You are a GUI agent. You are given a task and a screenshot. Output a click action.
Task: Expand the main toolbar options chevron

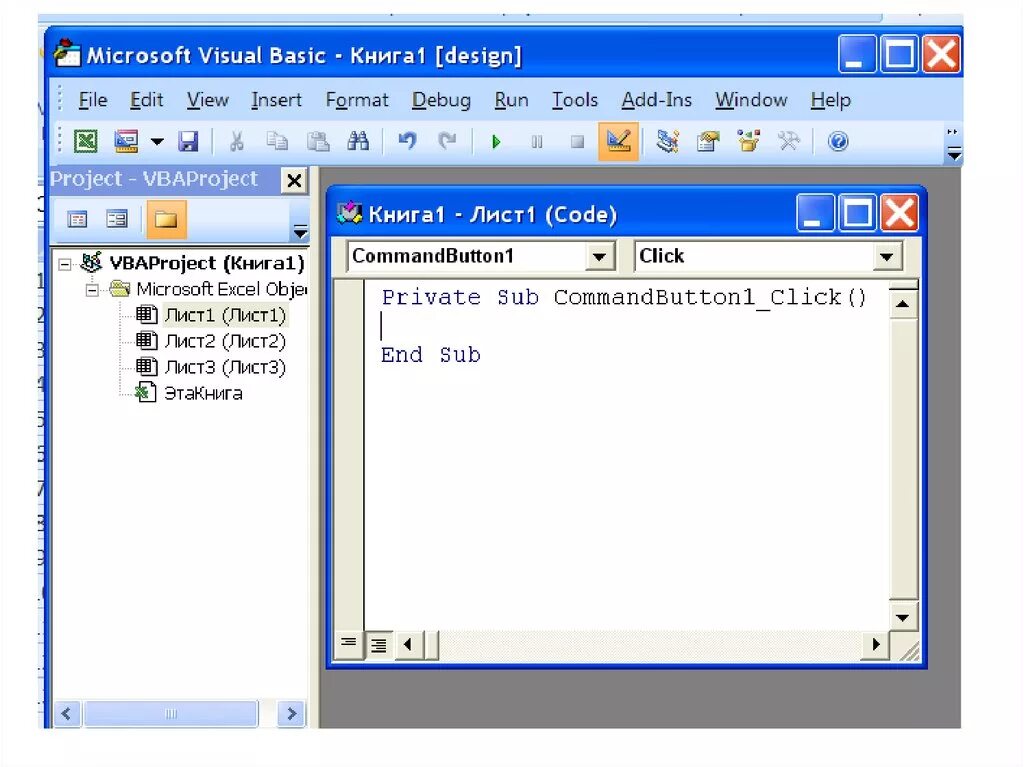(x=953, y=145)
